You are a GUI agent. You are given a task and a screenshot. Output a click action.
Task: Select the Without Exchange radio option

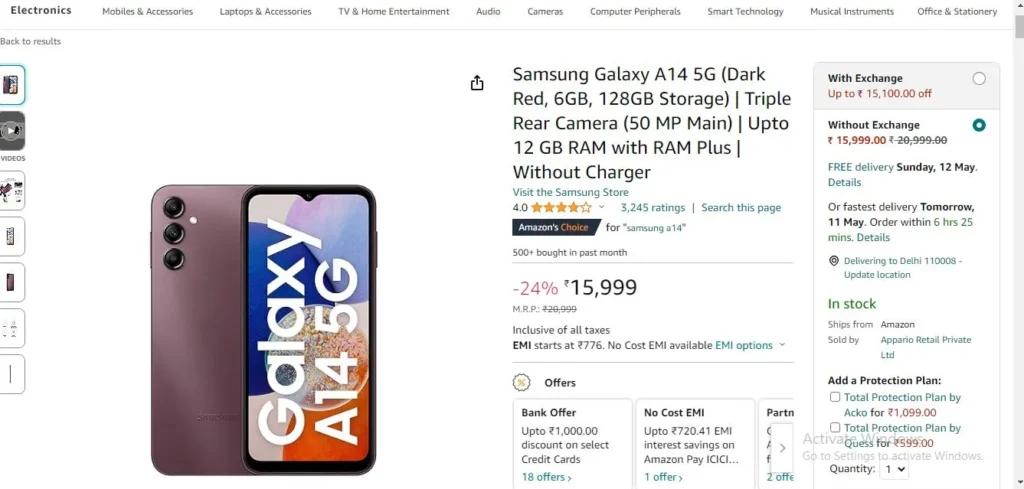pos(979,125)
